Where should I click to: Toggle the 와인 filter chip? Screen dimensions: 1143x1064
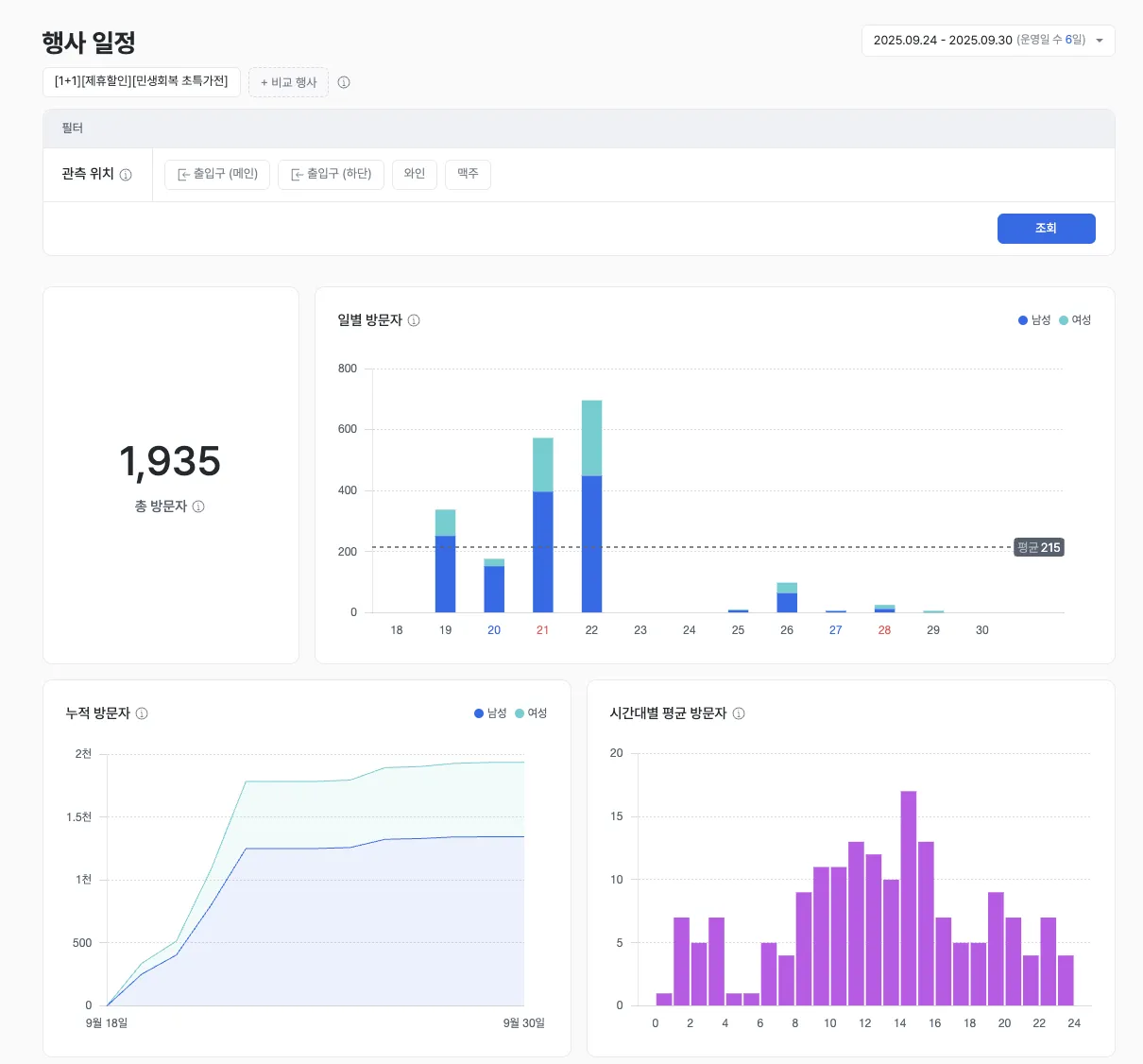(415, 174)
